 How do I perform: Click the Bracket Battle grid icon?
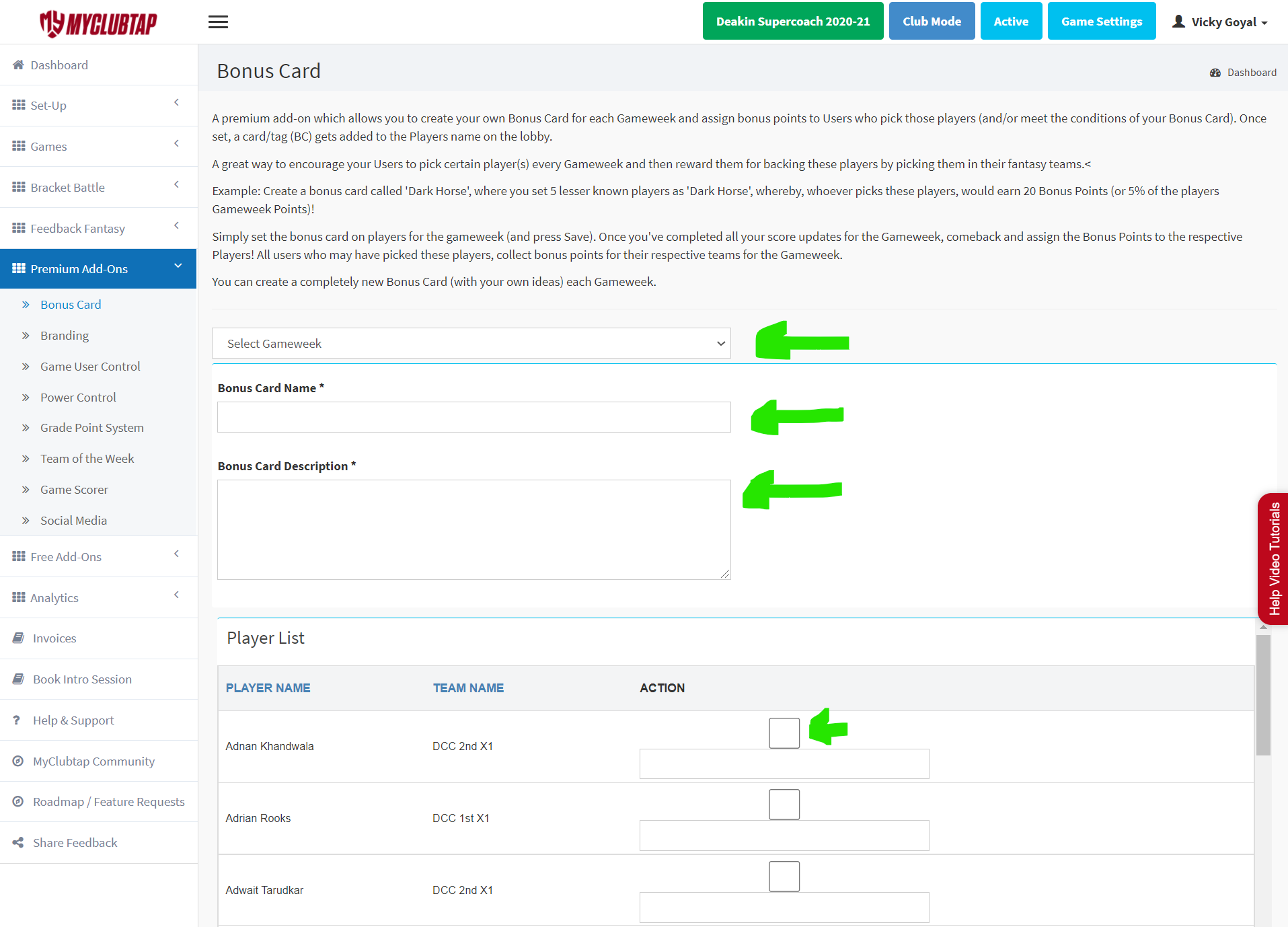(18, 187)
